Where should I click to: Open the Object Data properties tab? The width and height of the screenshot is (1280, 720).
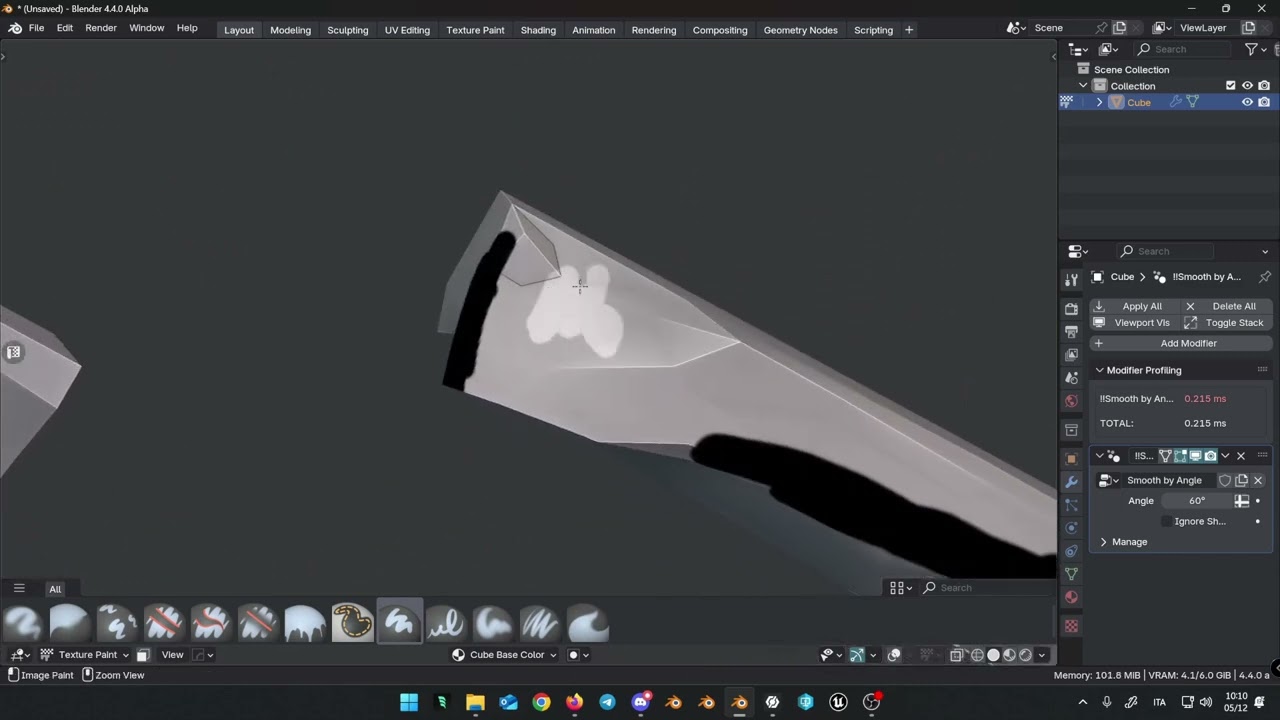(1071, 574)
